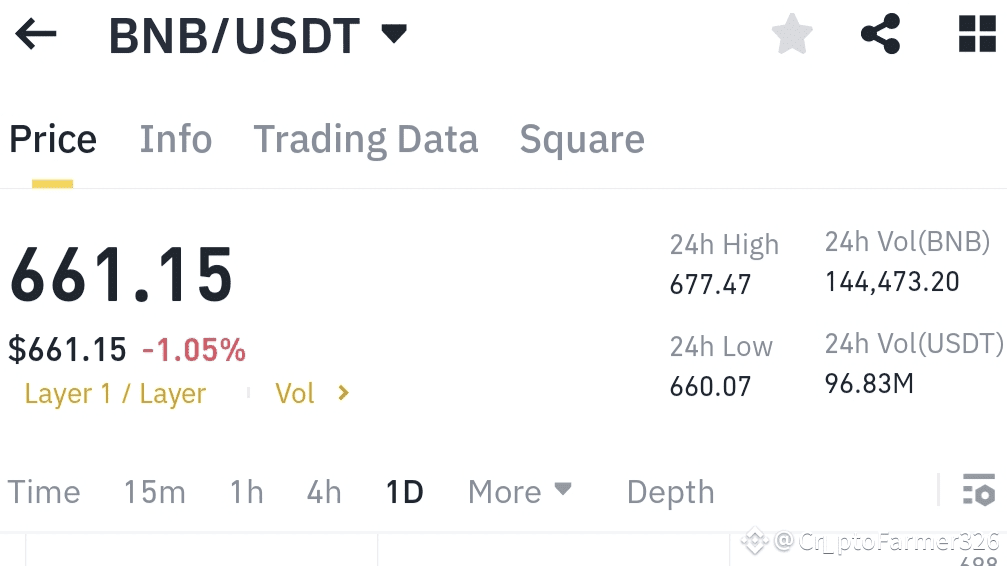Expand Layer 1 / Layer Vol chevron
This screenshot has height=566, width=1007.
point(344,393)
